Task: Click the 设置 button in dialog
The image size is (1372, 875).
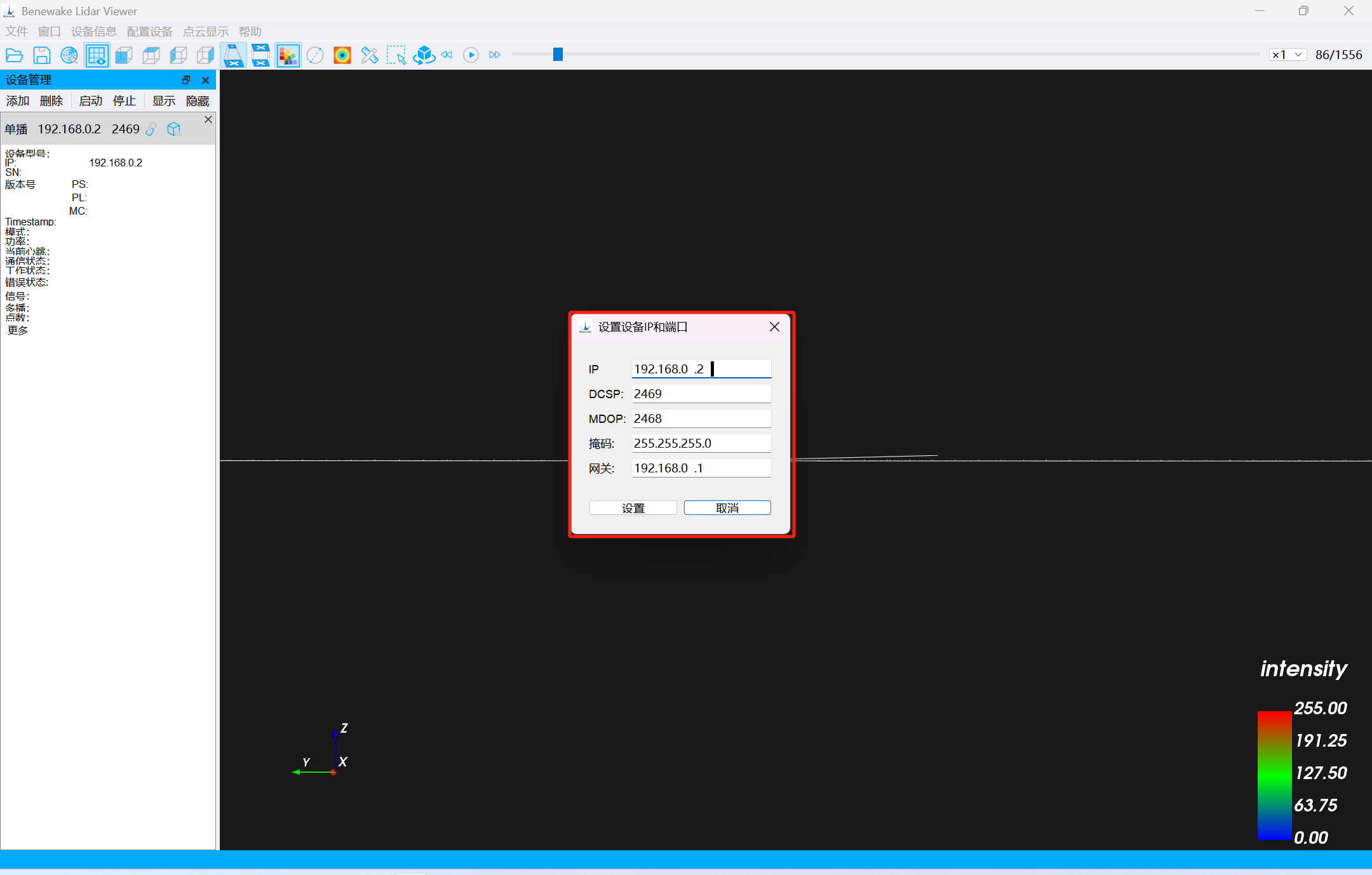Action: 633,508
